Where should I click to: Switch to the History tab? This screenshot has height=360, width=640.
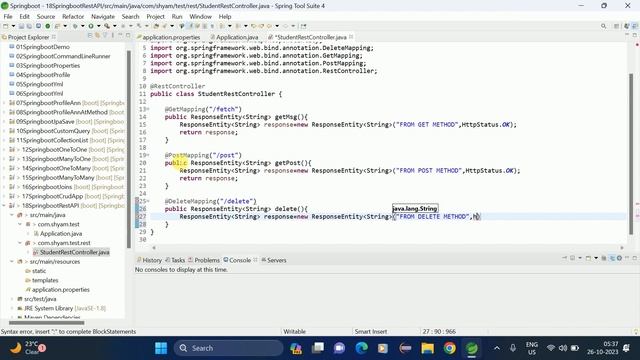pyautogui.click(x=149, y=260)
